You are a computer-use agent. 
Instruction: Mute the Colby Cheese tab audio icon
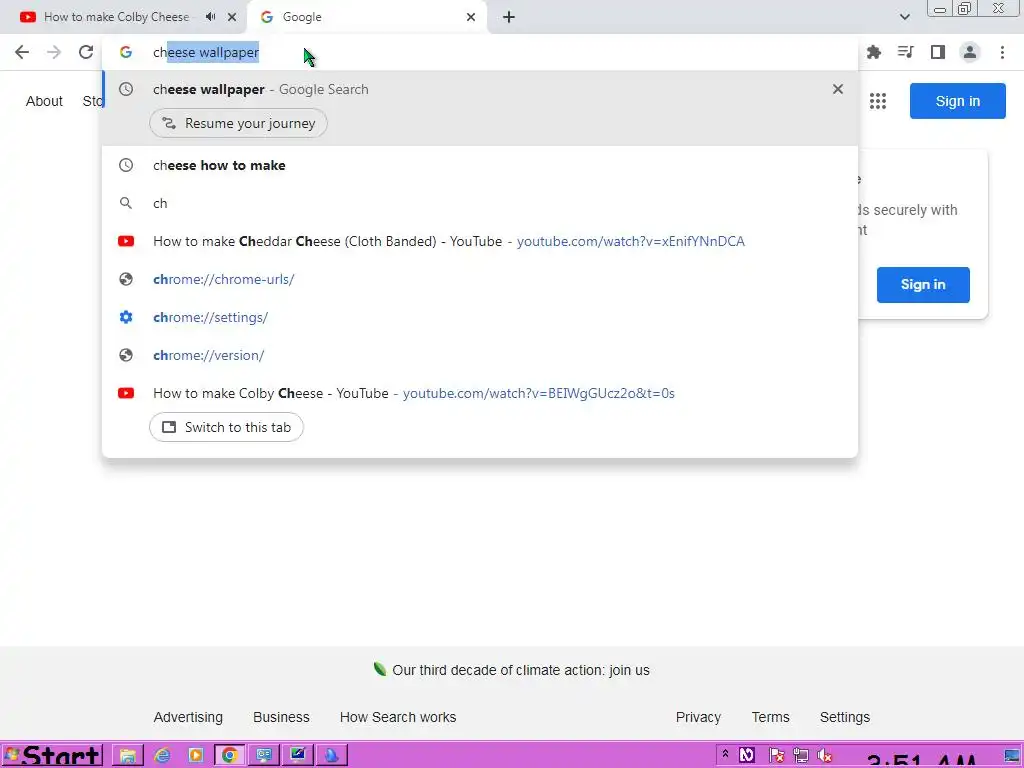coord(210,17)
